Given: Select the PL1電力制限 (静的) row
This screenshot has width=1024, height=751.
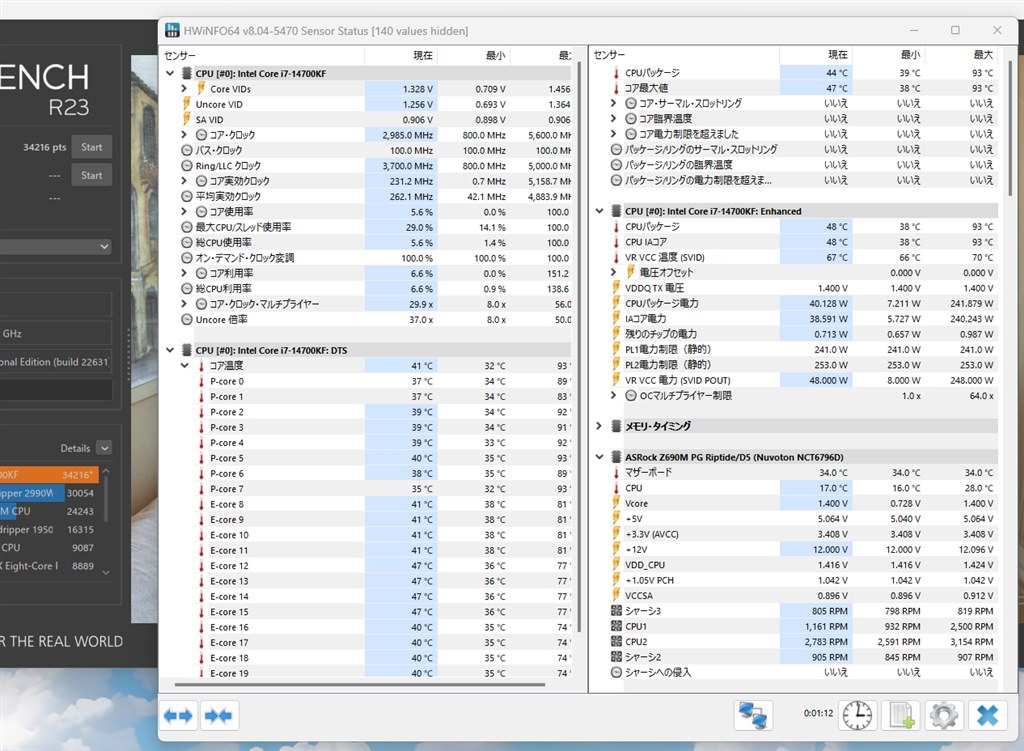Looking at the screenshot, I should pyautogui.click(x=803, y=349).
